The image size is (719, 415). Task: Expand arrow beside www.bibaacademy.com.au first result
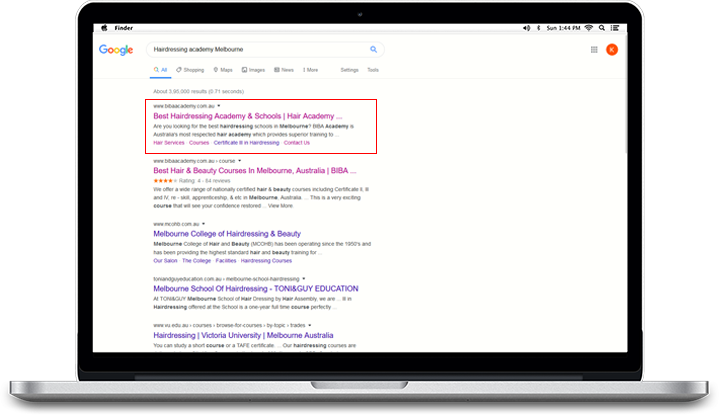(x=219, y=106)
